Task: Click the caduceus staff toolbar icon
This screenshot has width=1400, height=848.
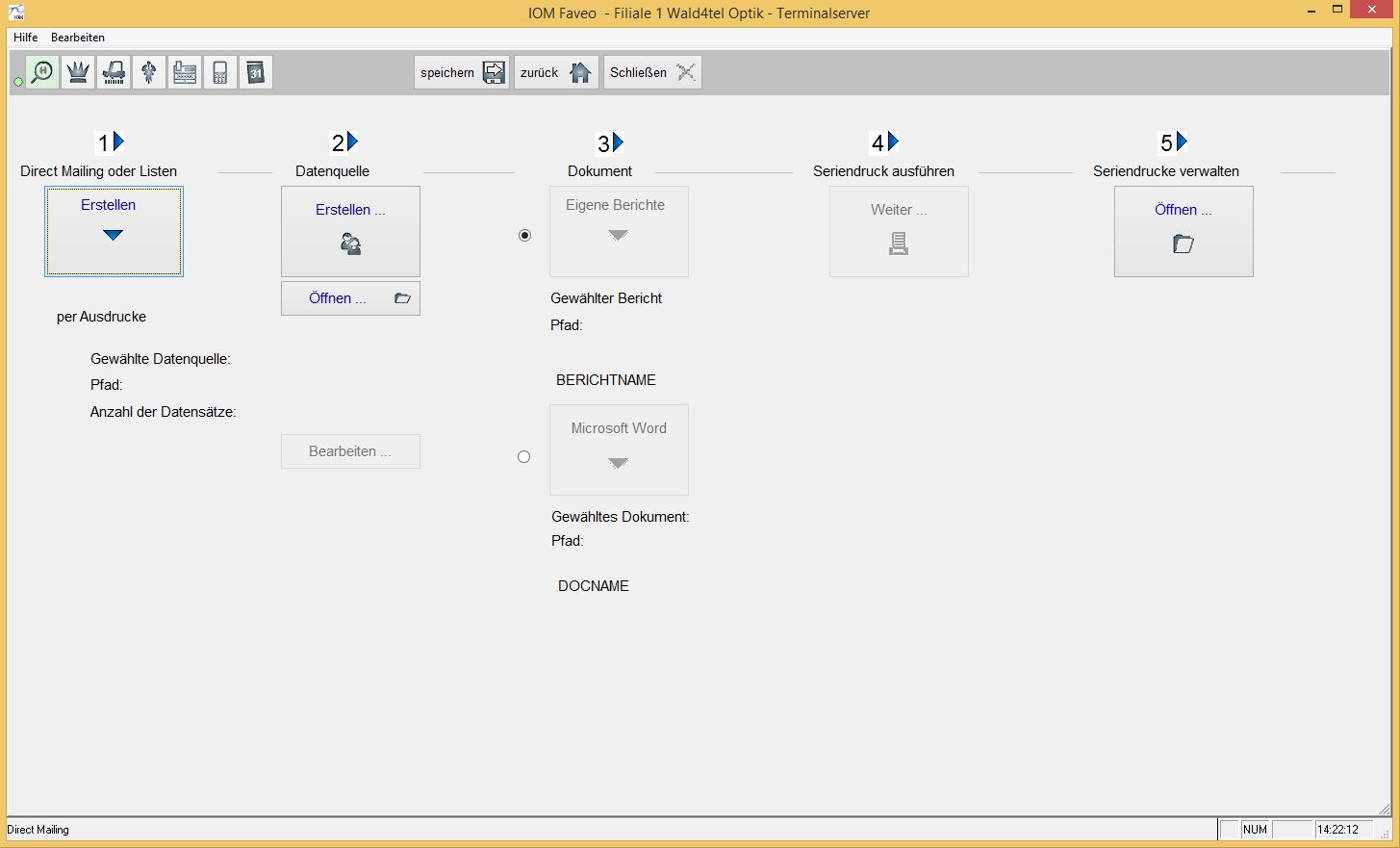Action: 149,72
